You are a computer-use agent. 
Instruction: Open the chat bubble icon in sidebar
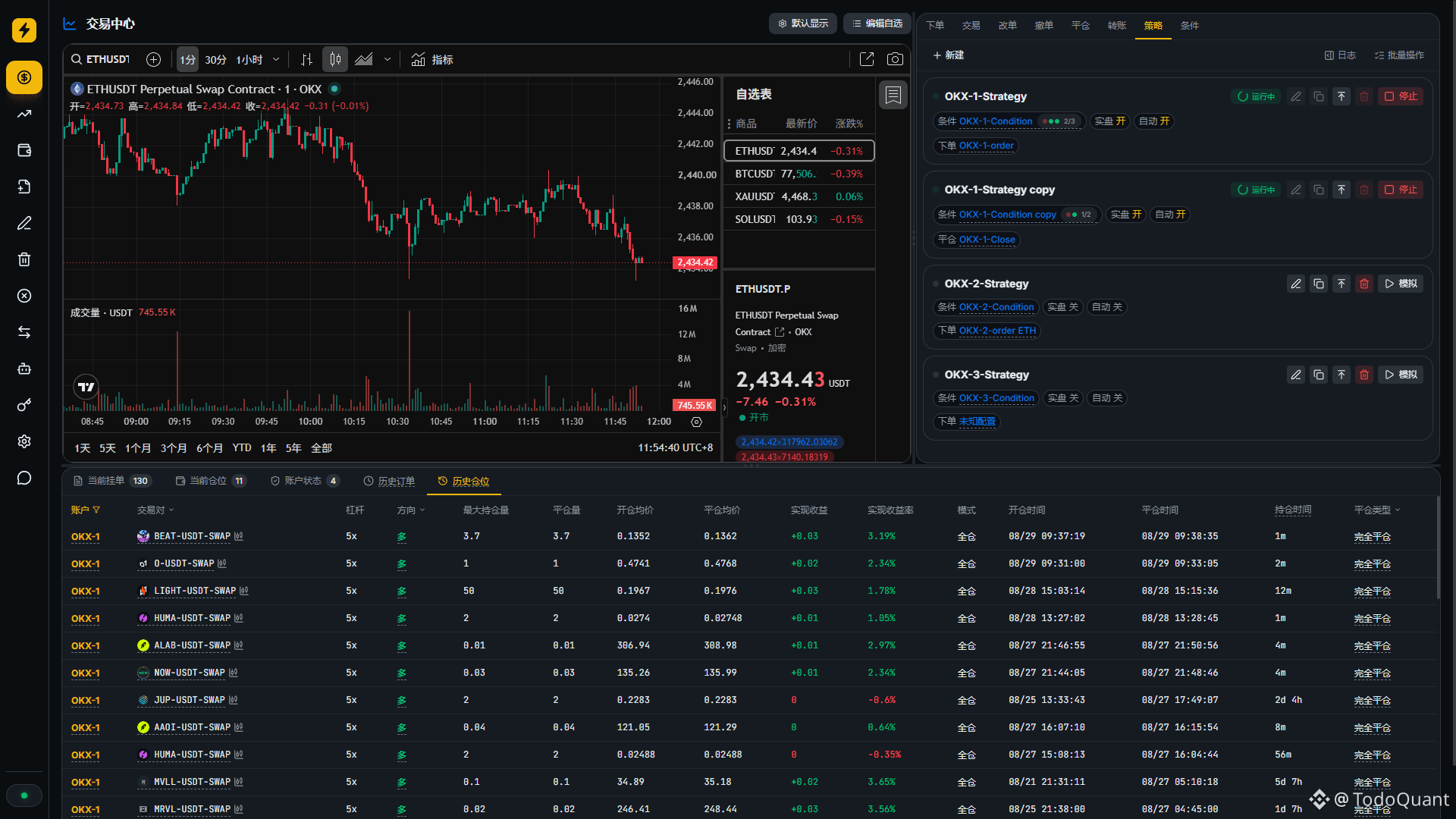[24, 478]
